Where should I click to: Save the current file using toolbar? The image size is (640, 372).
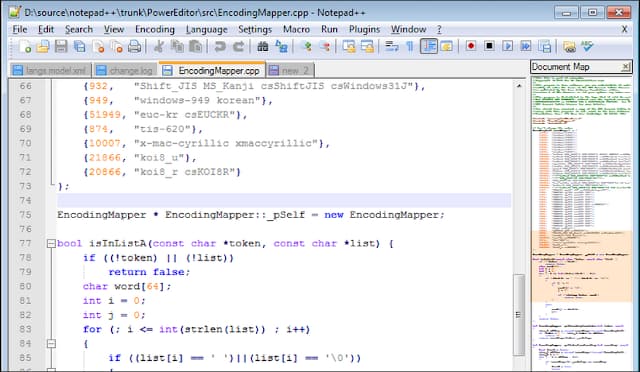(61, 47)
